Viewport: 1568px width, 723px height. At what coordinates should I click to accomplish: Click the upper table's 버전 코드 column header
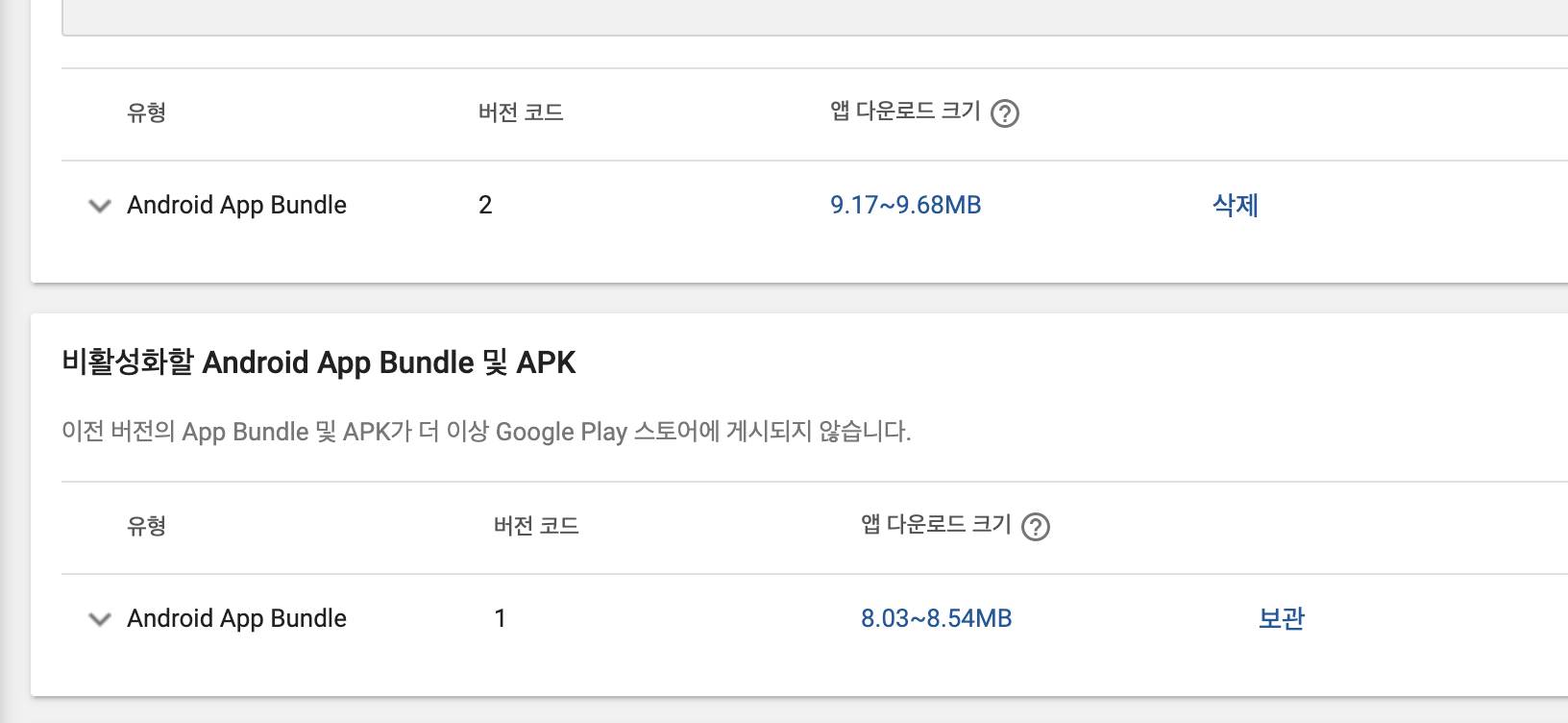coord(521,112)
